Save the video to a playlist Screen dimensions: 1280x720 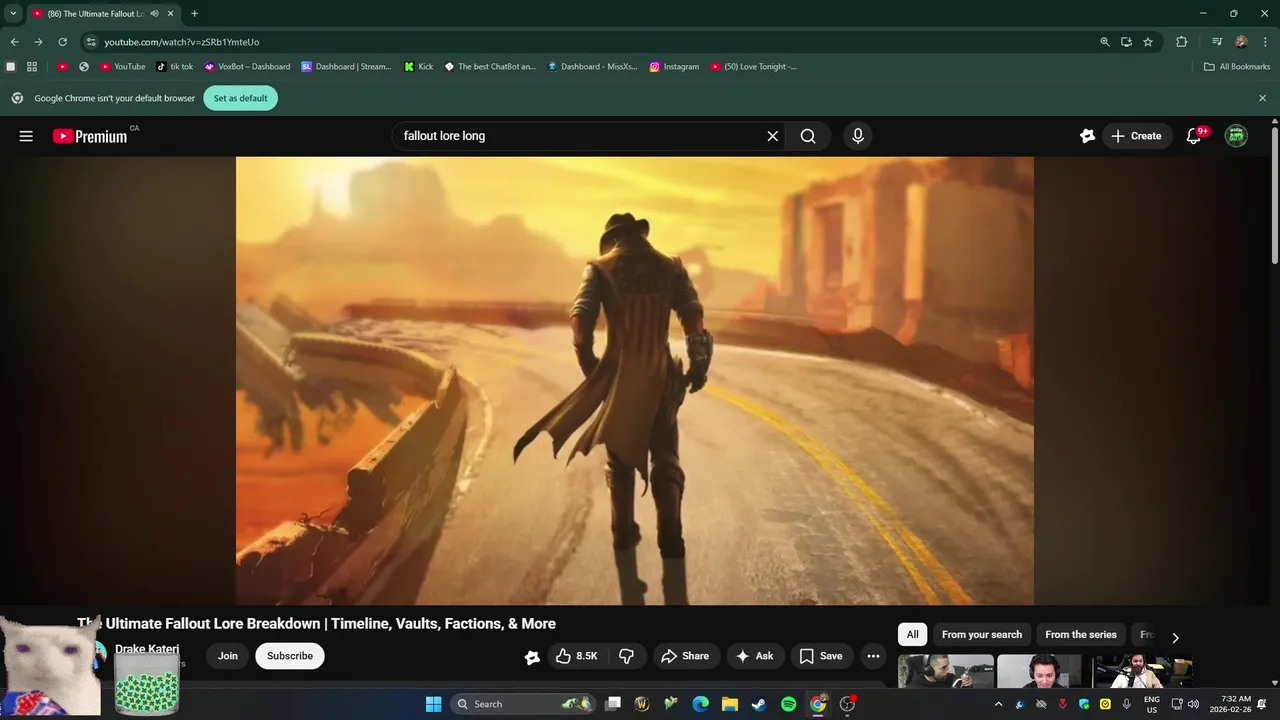tap(821, 656)
